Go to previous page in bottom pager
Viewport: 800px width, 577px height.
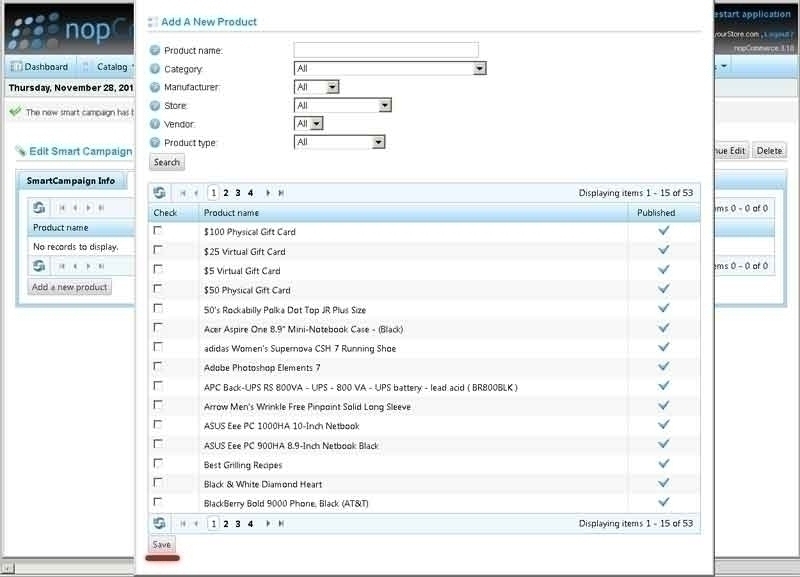coord(196,524)
